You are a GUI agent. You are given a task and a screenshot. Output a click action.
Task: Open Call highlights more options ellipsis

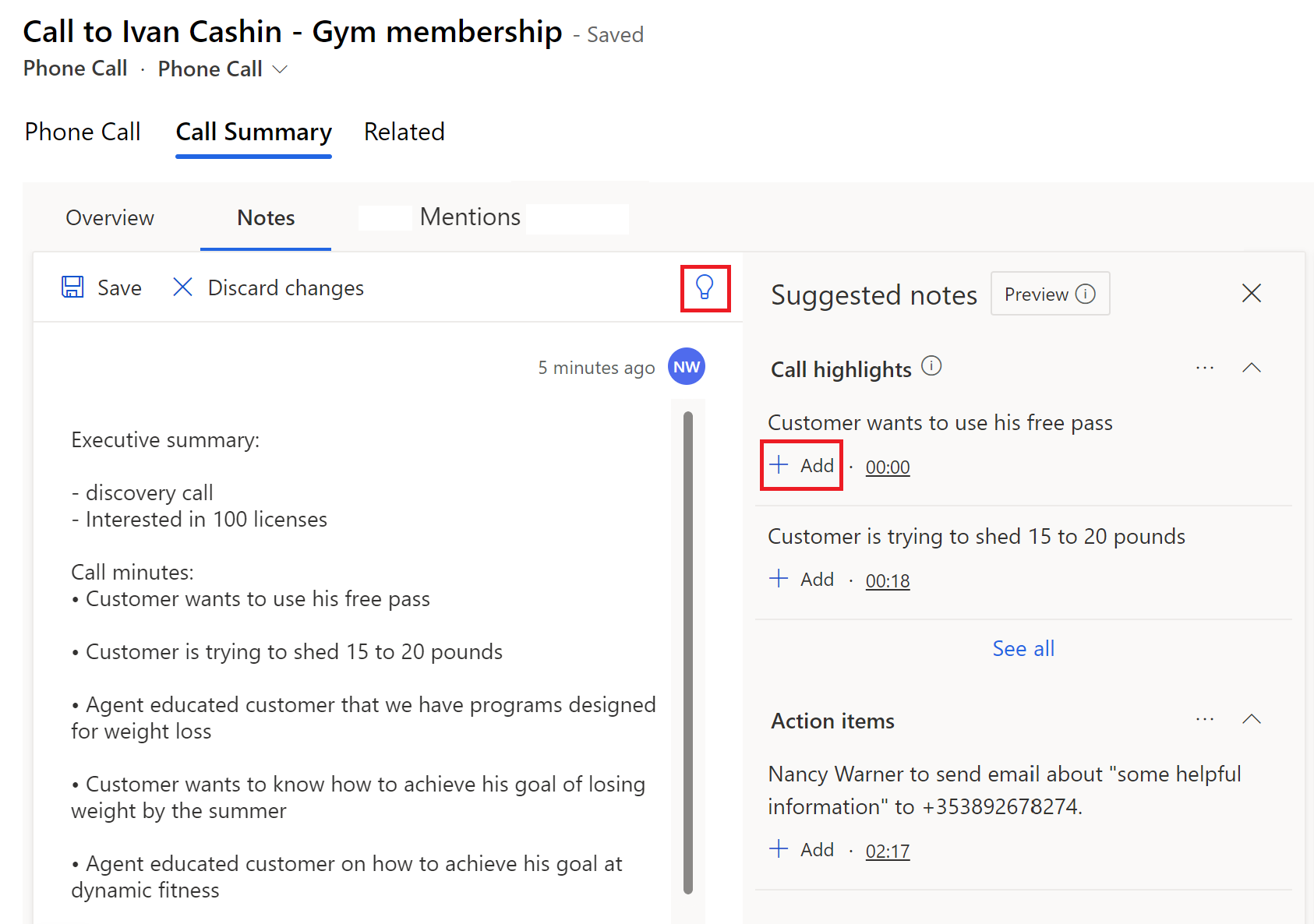pyautogui.click(x=1205, y=367)
